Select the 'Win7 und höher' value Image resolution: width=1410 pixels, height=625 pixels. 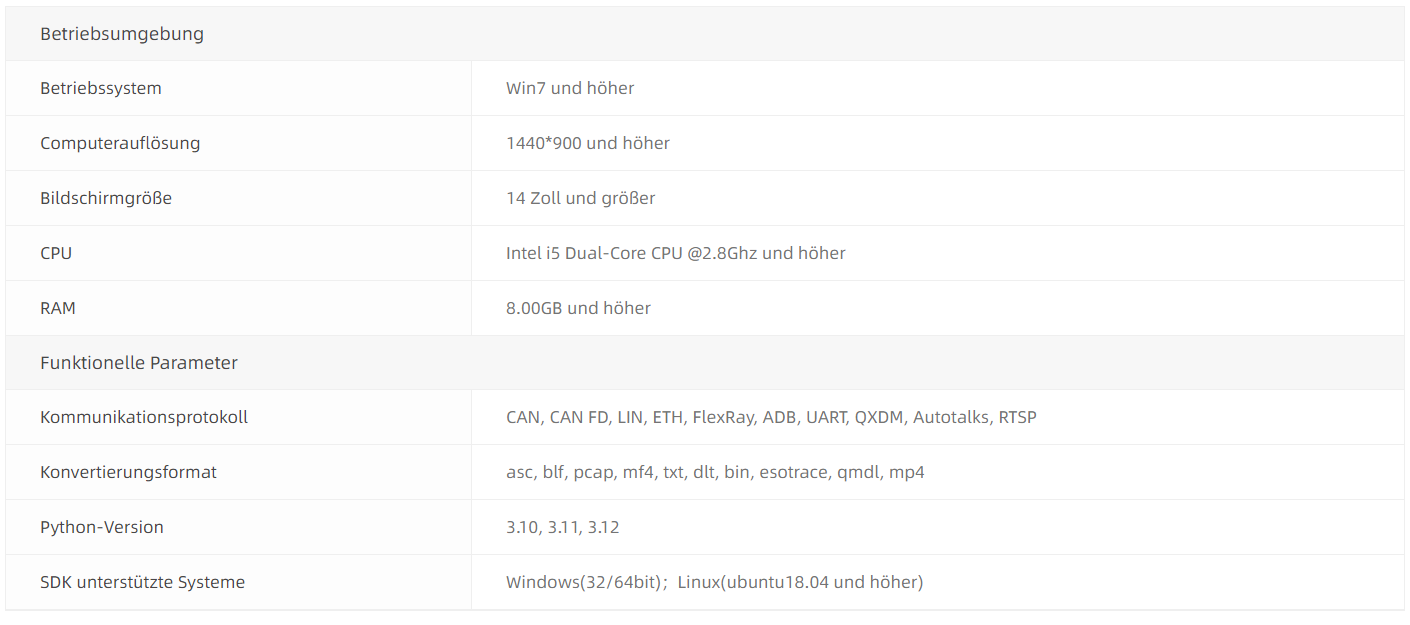pyautogui.click(x=570, y=88)
